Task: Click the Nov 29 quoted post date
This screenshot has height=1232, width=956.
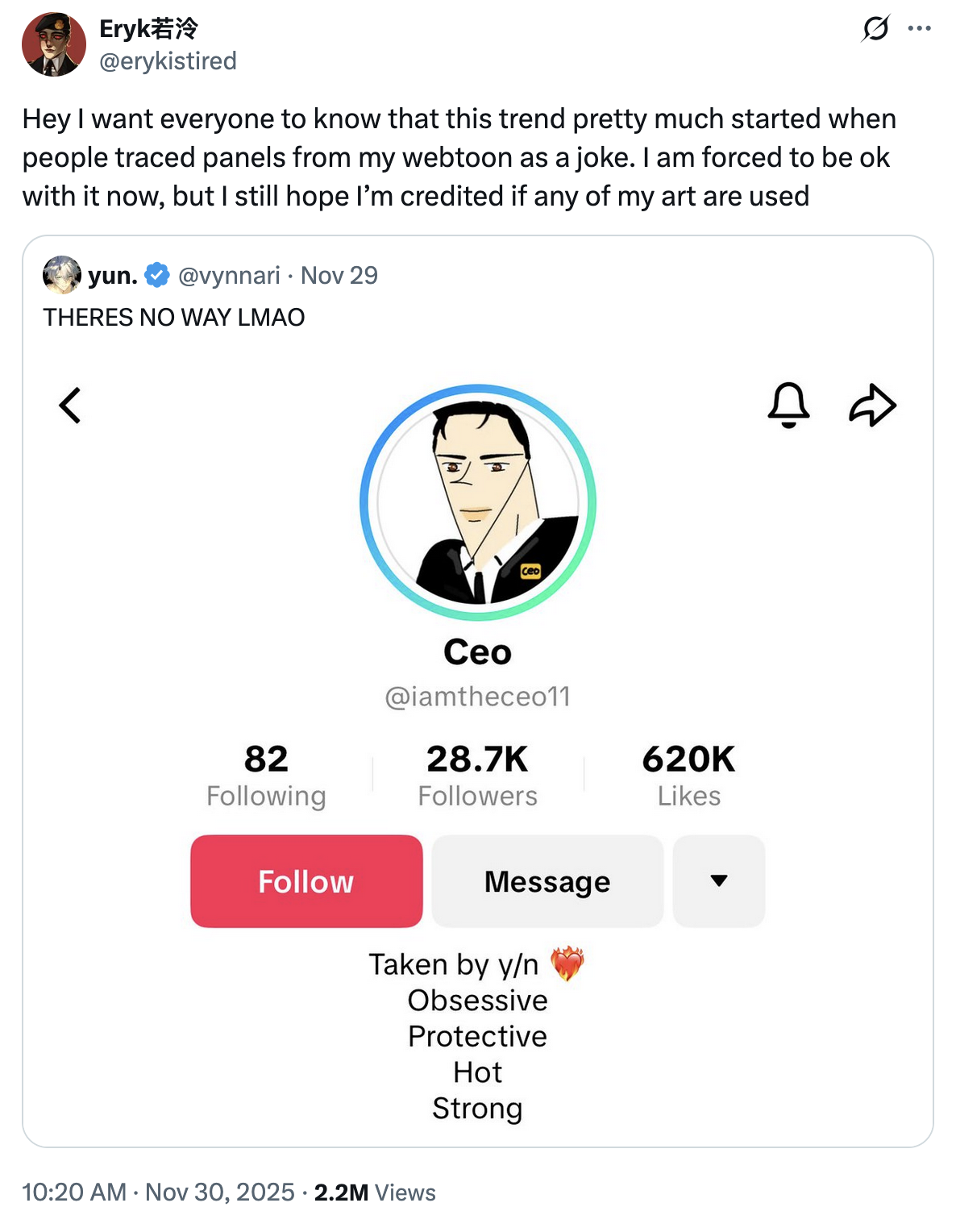Action: [x=339, y=276]
